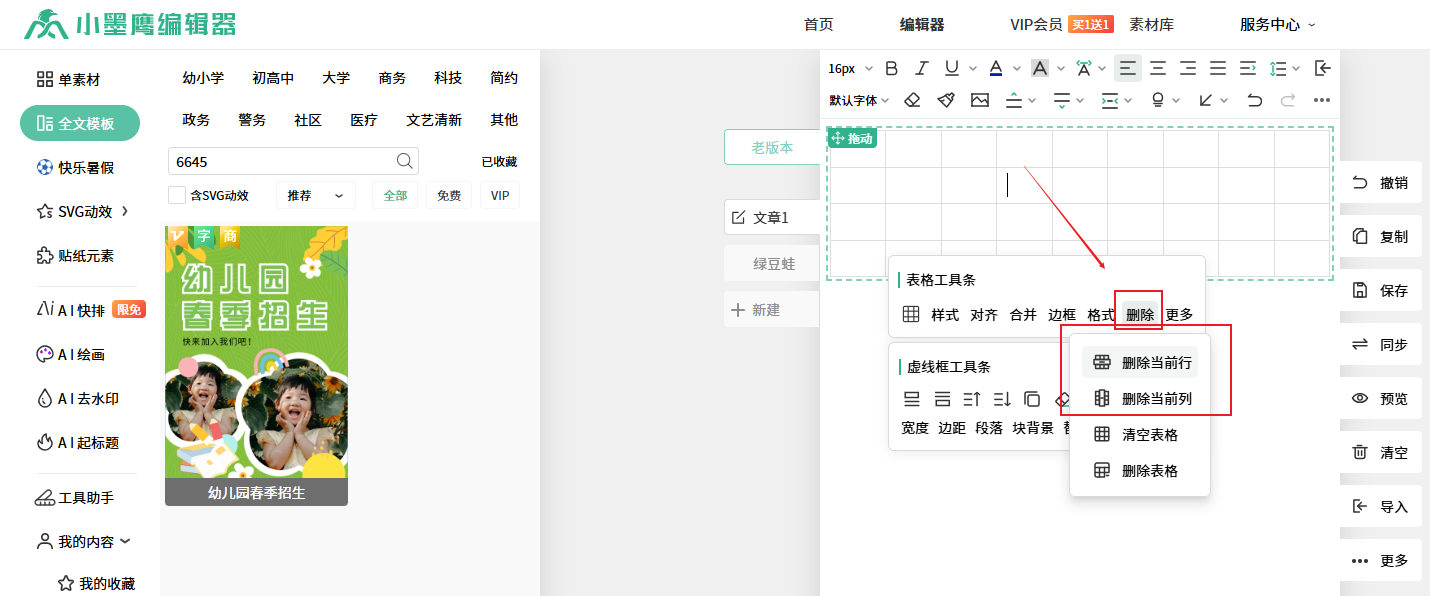
Task: Click the 老版本 button
Action: [772, 147]
